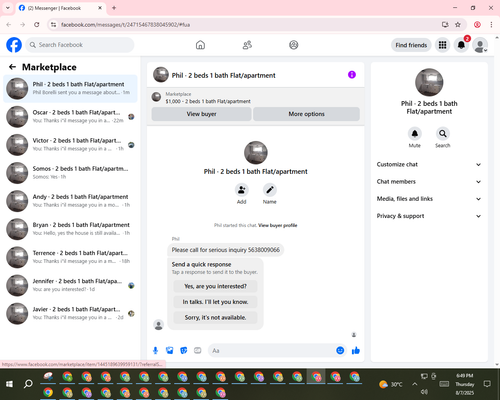Click the More options button
Viewport: 500px width, 400px height.
coord(306,114)
